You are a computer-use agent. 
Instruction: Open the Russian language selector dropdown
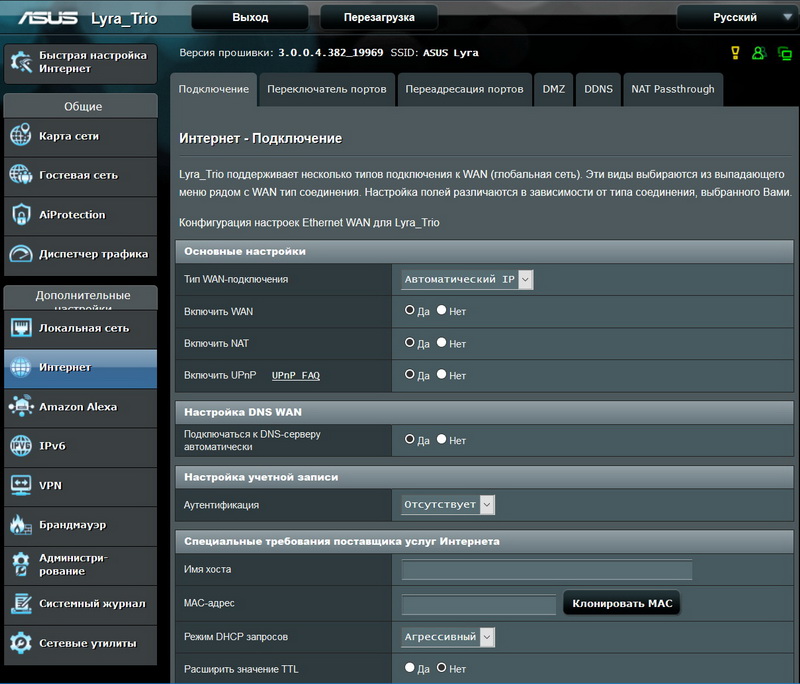pos(735,17)
